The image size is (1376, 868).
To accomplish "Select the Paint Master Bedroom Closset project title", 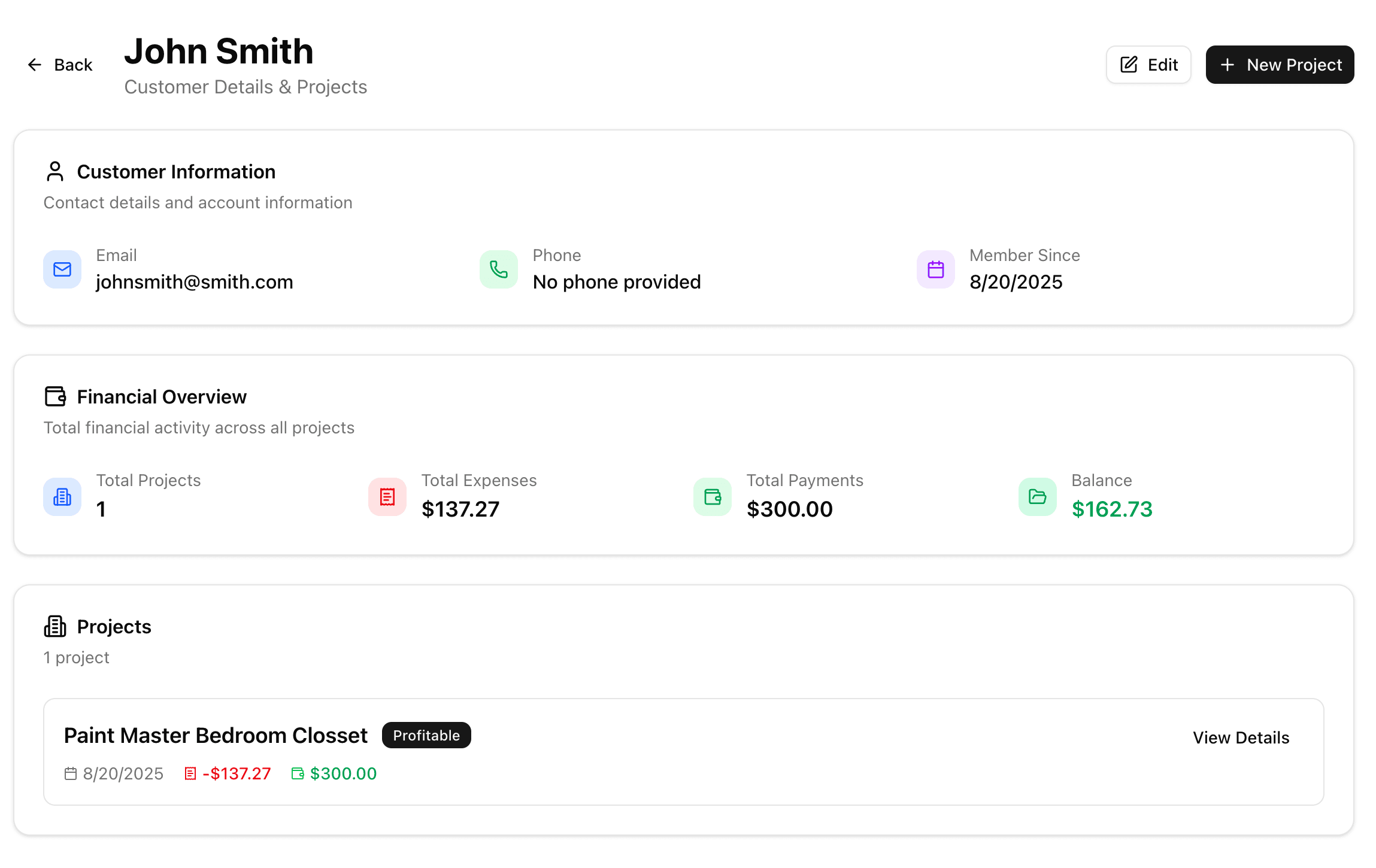I will 216,736.
